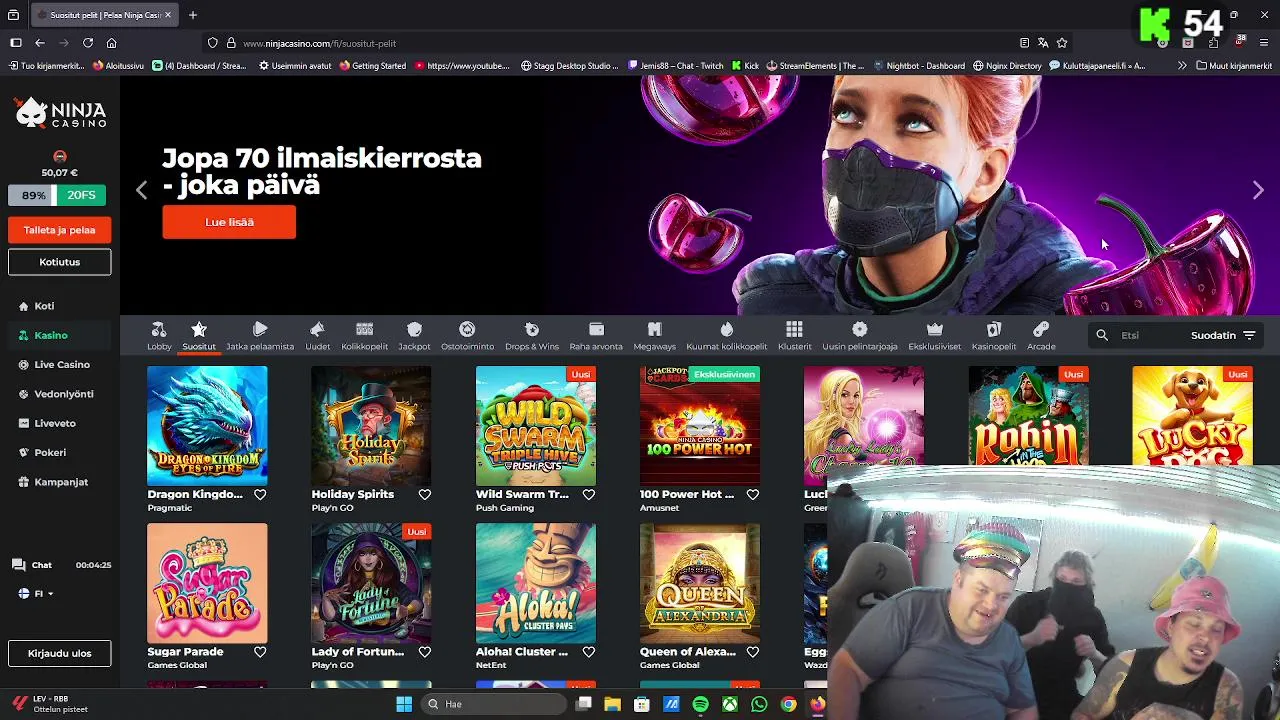This screenshot has width=1280, height=720.
Task: Open Live Casino in the sidebar
Action: [54, 365]
